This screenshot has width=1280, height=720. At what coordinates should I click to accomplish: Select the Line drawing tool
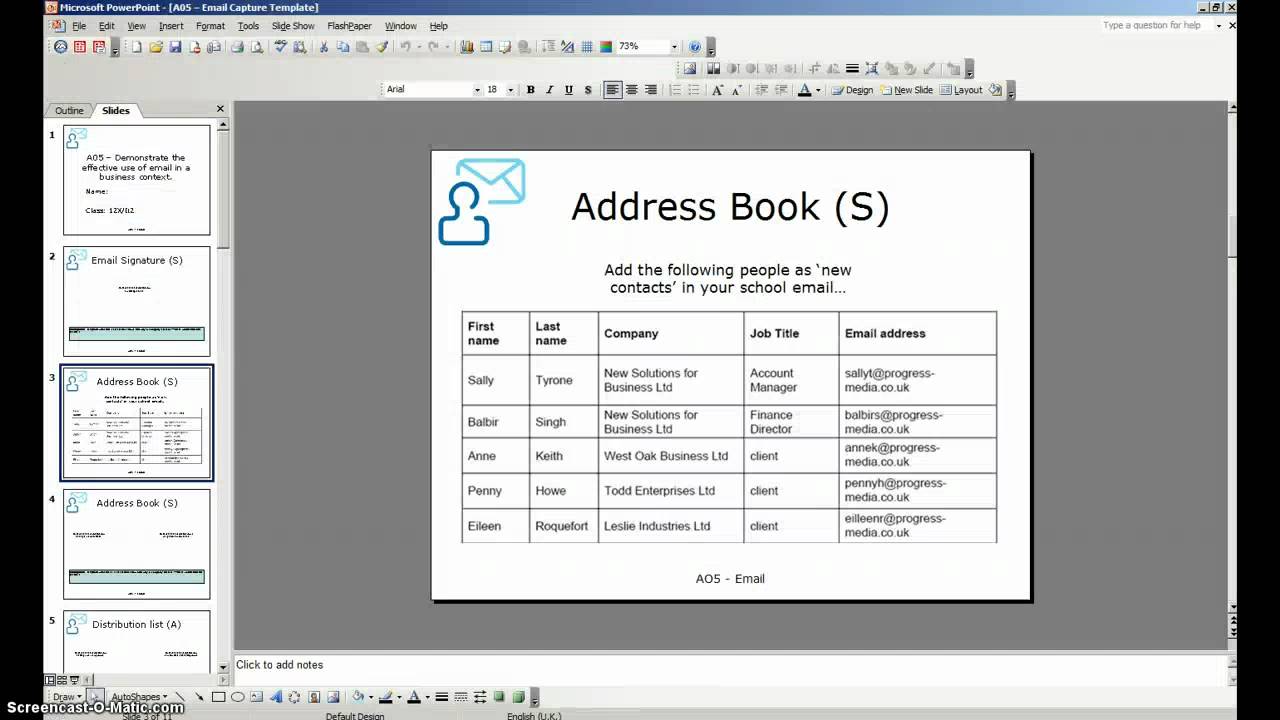(x=180, y=697)
